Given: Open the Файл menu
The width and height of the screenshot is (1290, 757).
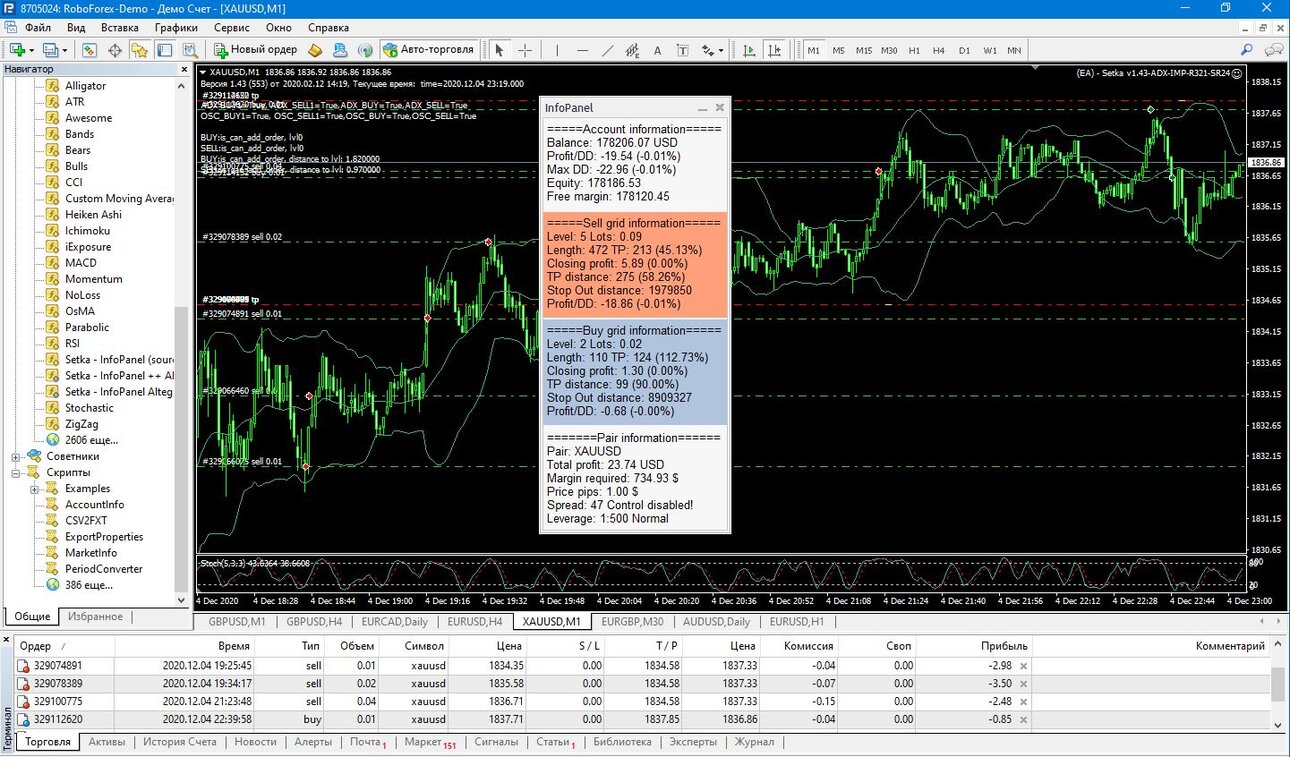Looking at the screenshot, I should click(x=38, y=27).
